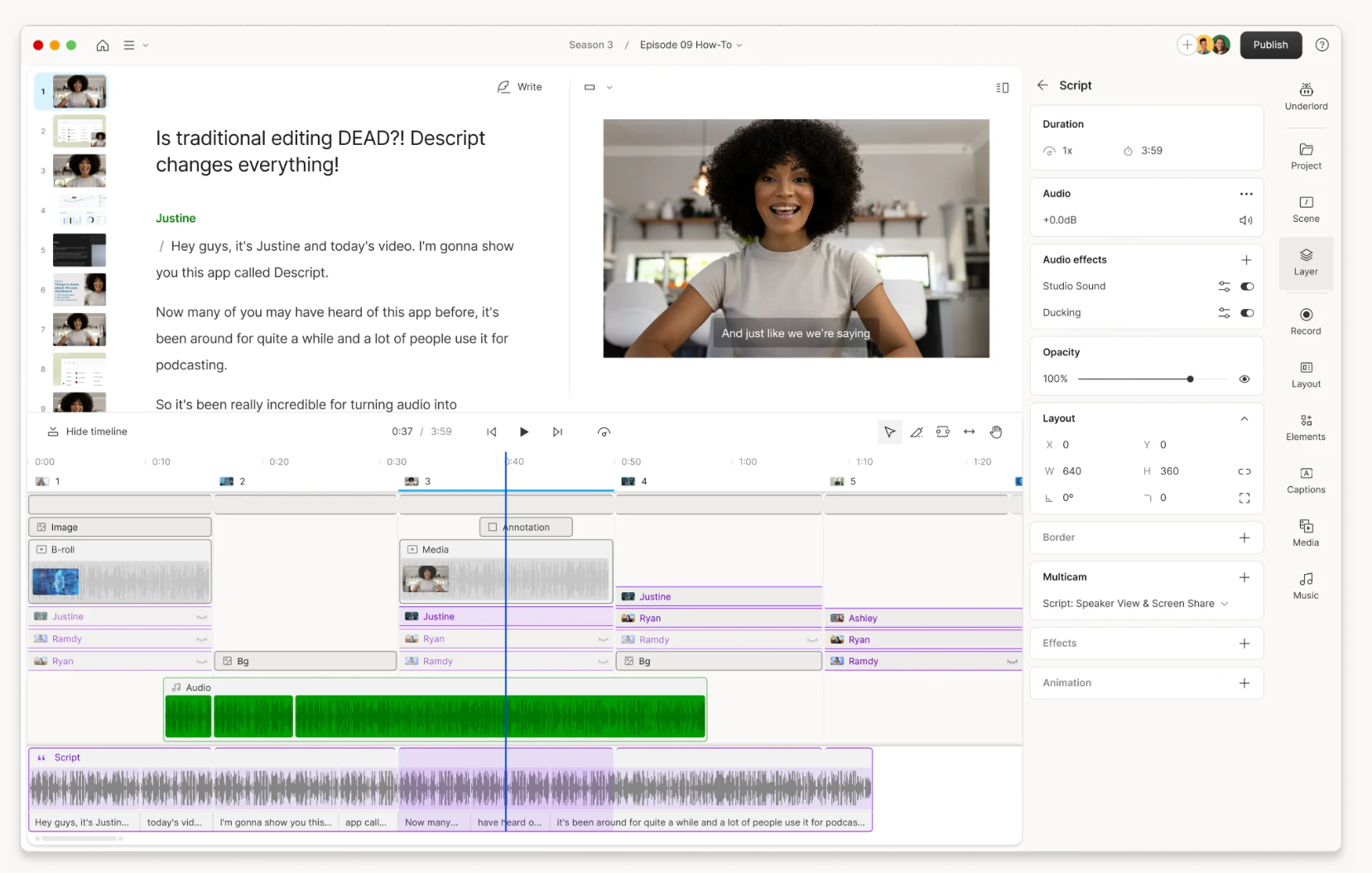Open the Record tab
This screenshot has width=1372, height=873.
click(x=1306, y=321)
